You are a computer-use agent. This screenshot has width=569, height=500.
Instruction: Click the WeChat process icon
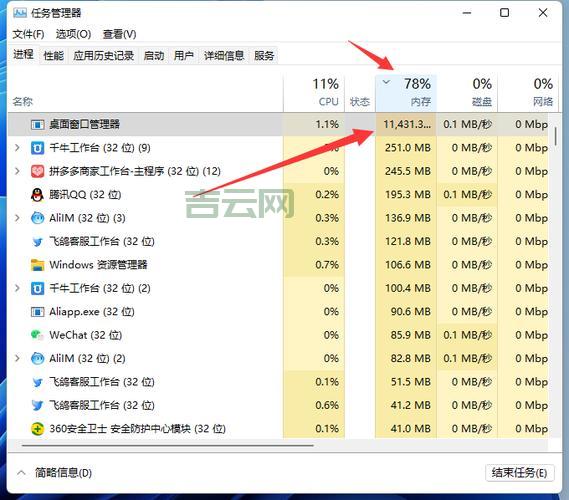[x=37, y=335]
